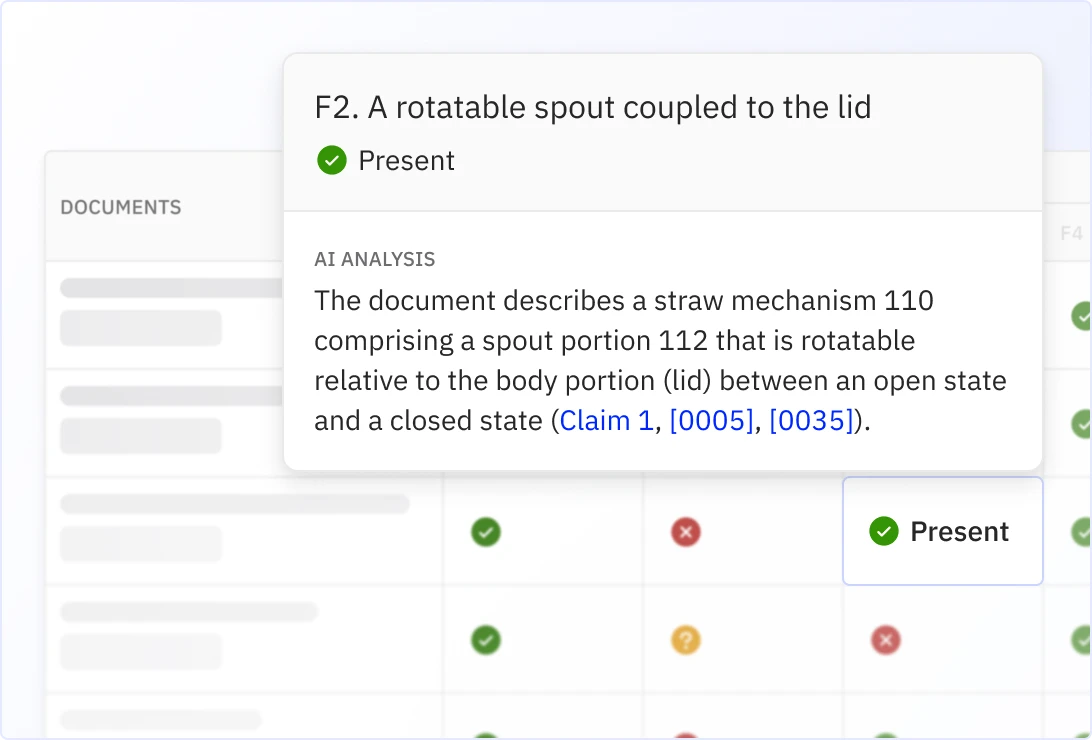Viewport: 1092px width, 740px height.
Task: Click green check icon in popup header
Action: [x=331, y=160]
